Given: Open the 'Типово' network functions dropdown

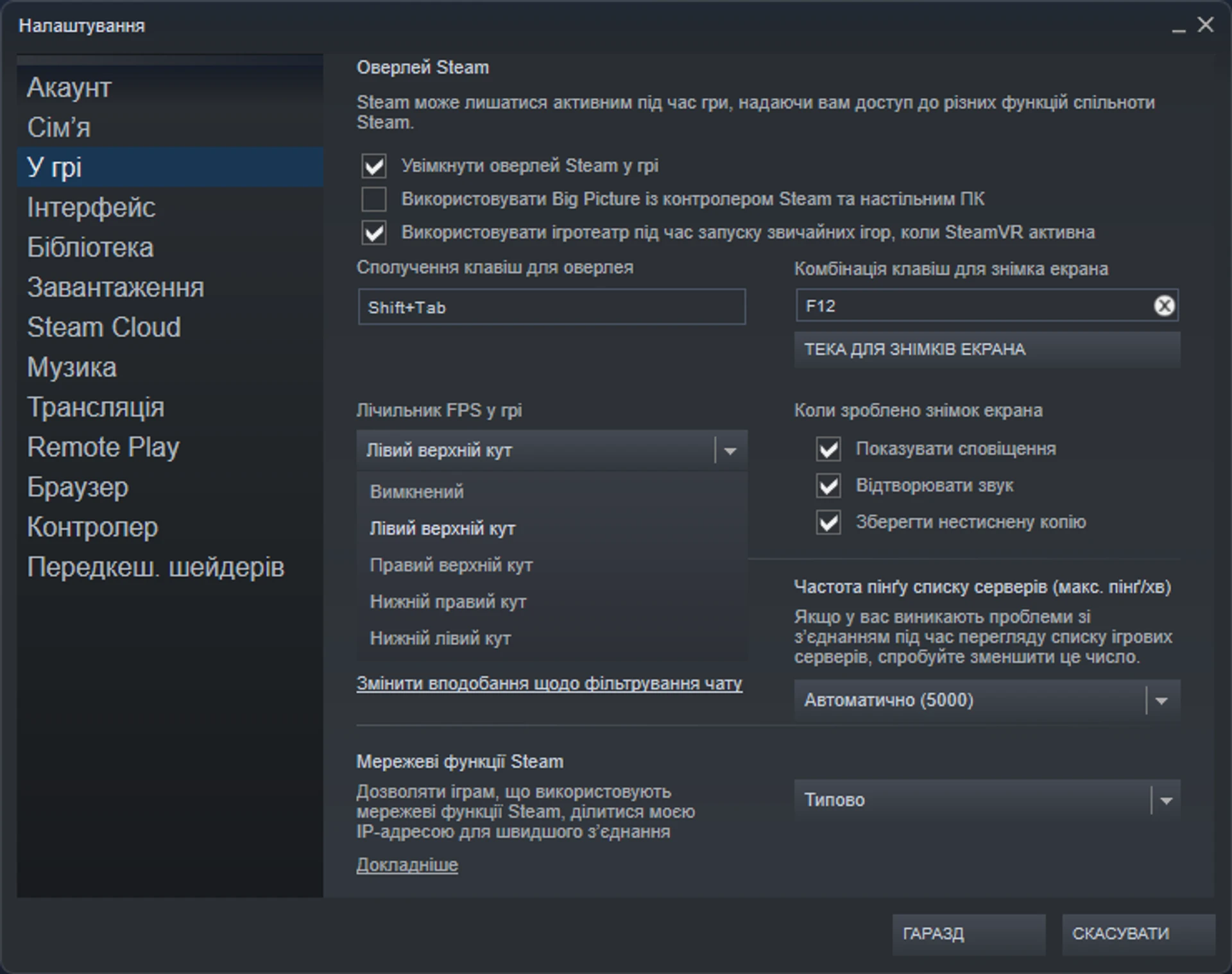Looking at the screenshot, I should pos(987,800).
